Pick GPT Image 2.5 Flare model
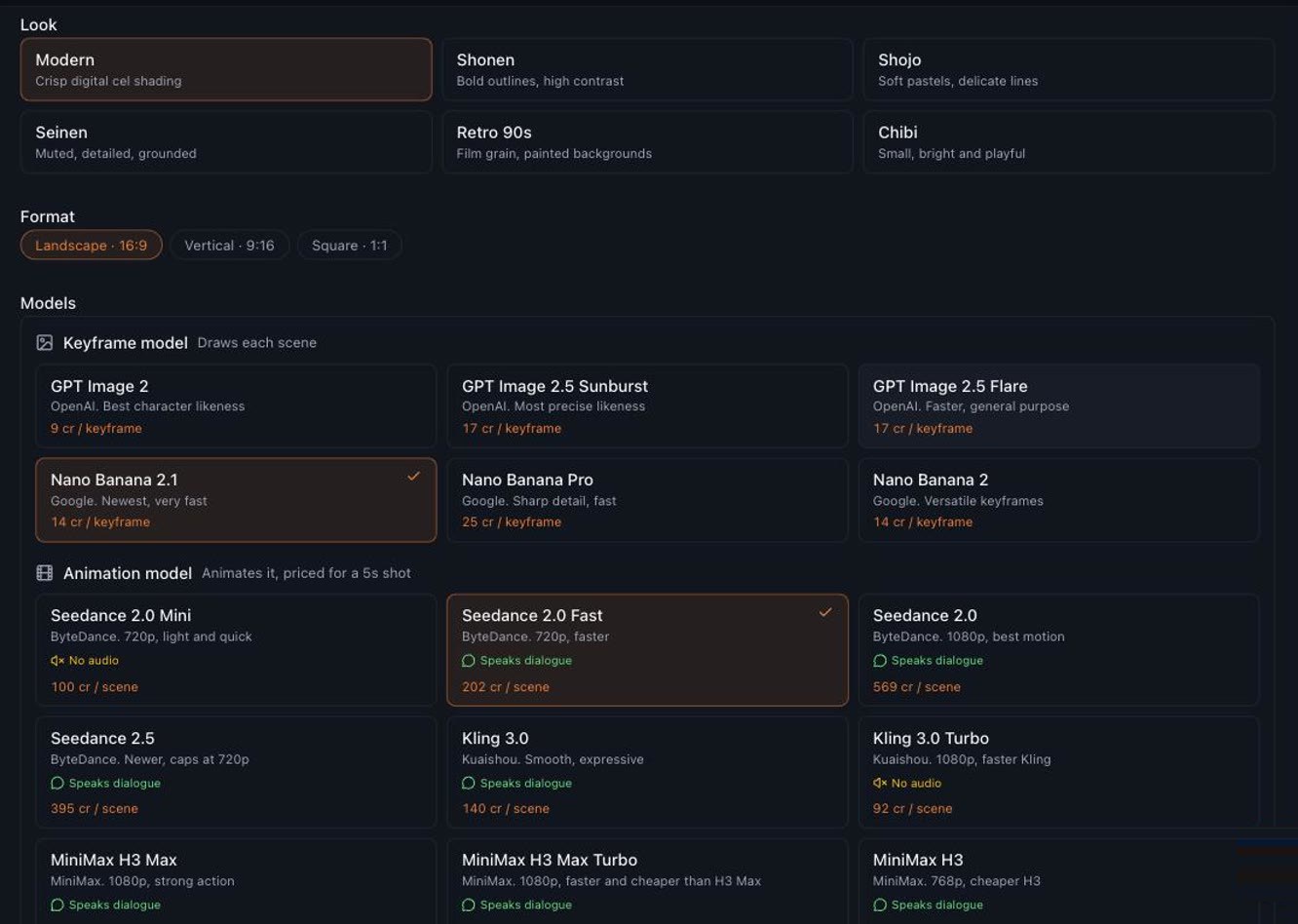Image resolution: width=1298 pixels, height=924 pixels. pos(1059,406)
